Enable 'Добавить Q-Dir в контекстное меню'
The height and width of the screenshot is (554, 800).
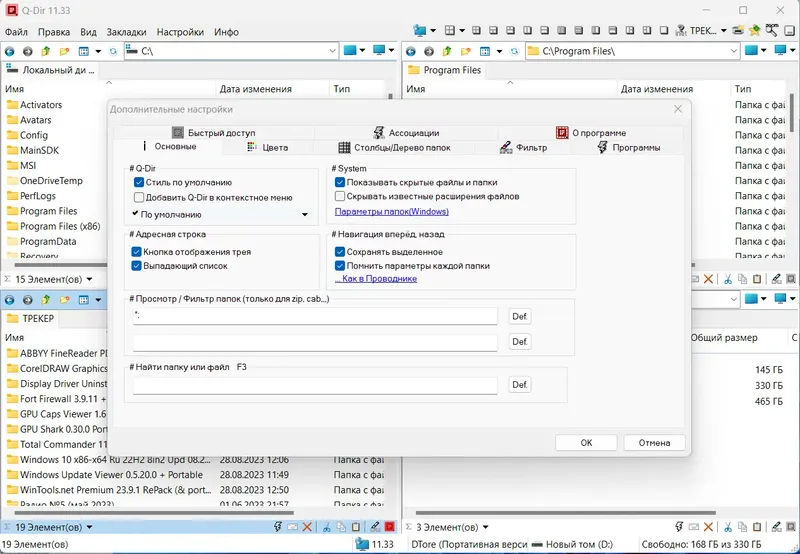point(139,197)
